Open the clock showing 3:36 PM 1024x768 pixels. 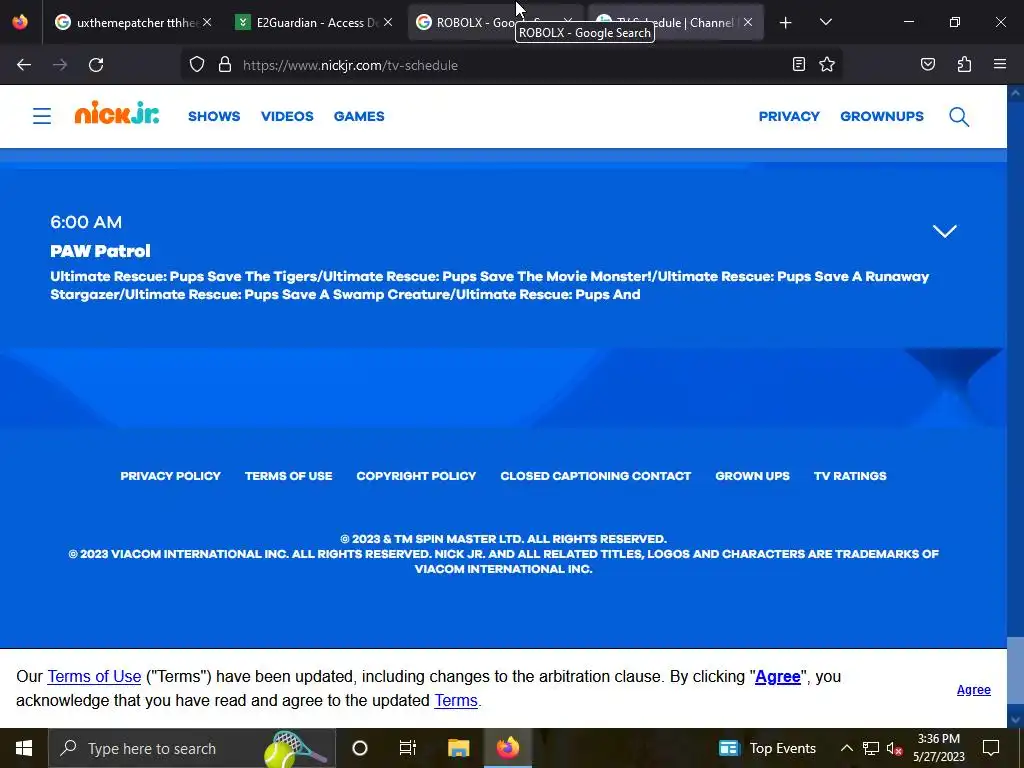click(x=938, y=748)
